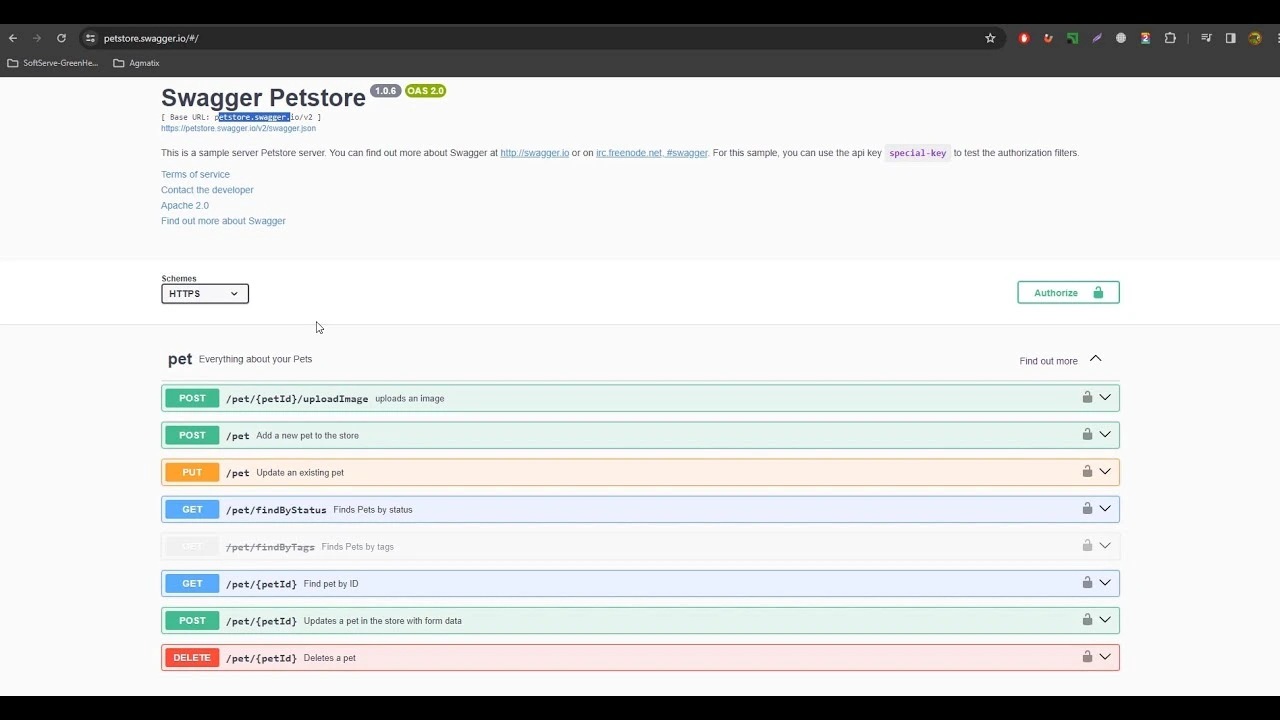Expand the GET findByStatus chevron
Screen dimensions: 1280x720
(x=1105, y=508)
